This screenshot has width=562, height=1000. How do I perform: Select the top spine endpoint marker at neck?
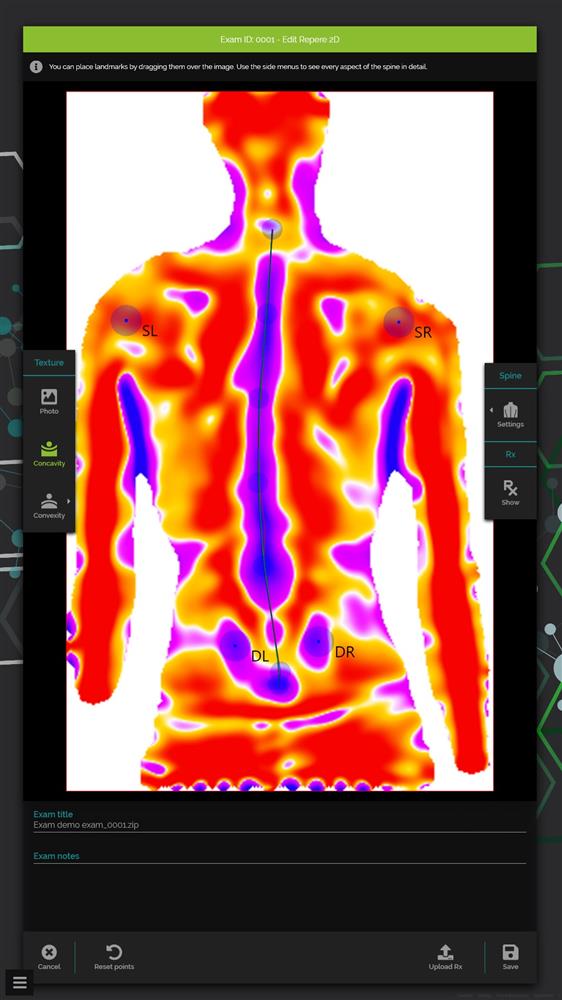pos(272,228)
